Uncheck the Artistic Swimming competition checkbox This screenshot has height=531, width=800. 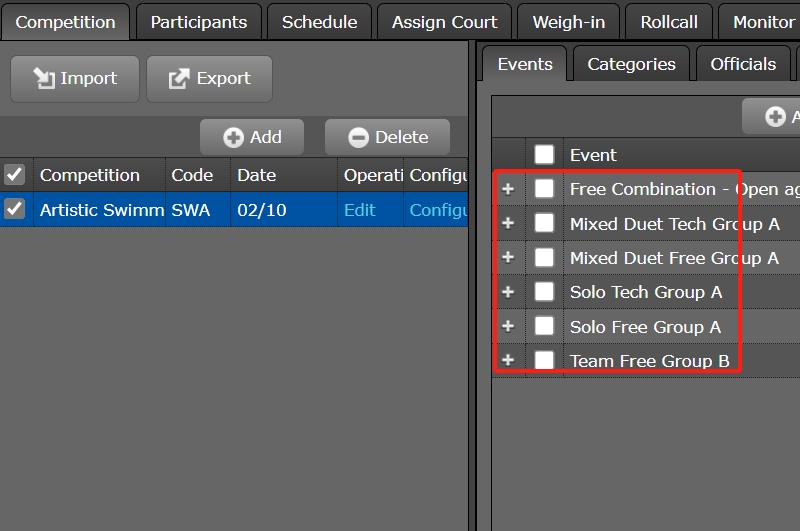pos(15,209)
